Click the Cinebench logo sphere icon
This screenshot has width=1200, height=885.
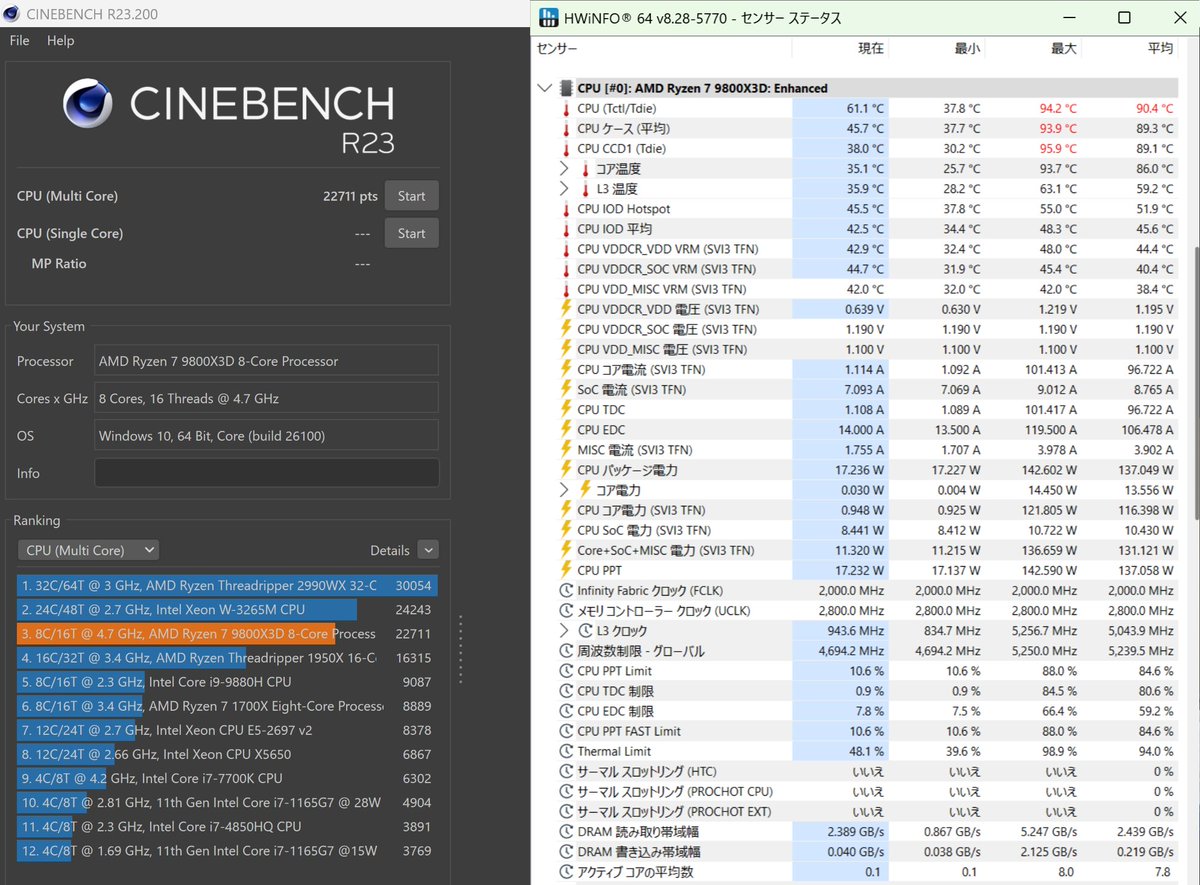tap(90, 104)
